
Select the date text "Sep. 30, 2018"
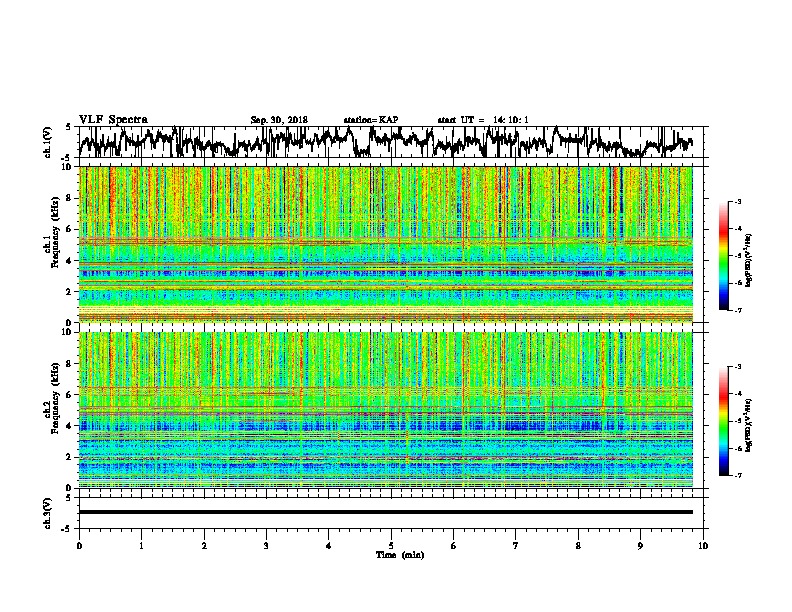pos(279,120)
